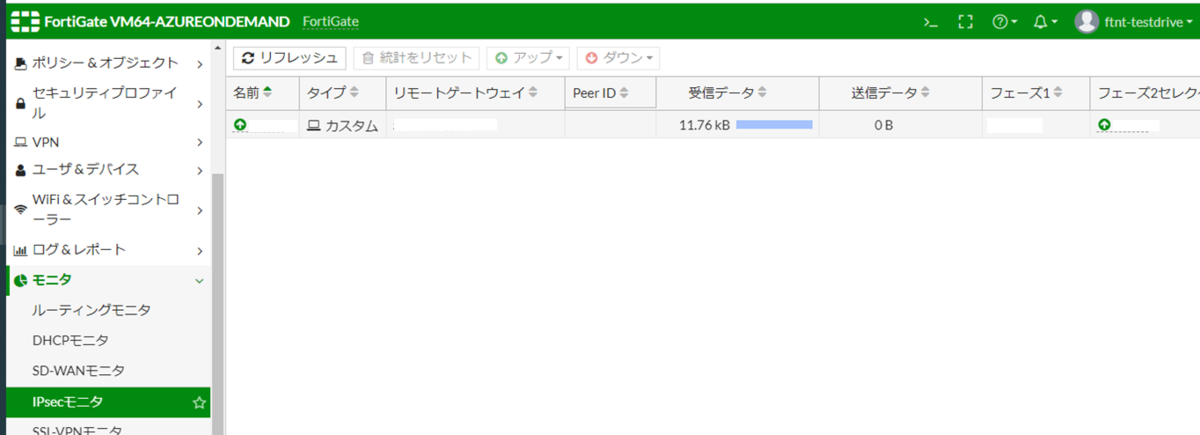
Task: Click the リフレッシュ button
Action: click(290, 58)
